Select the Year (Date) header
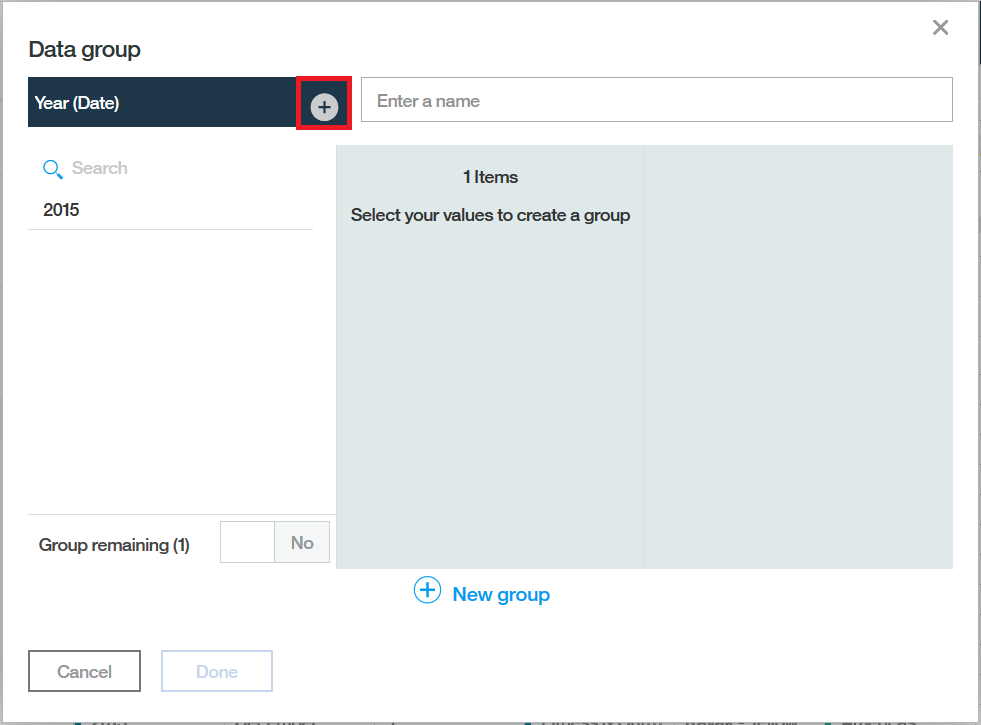 [162, 103]
